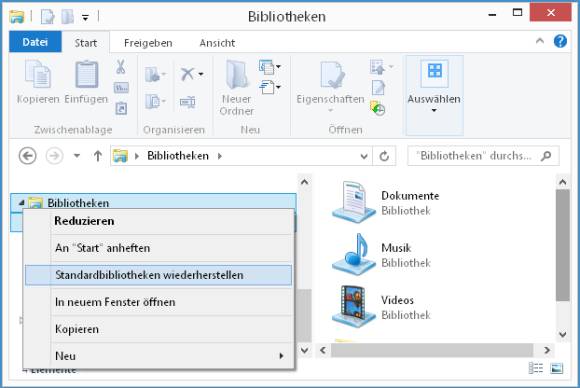The width and height of the screenshot is (580, 388).
Task: Collapse the Bibliotheken tree node
Action: click(x=21, y=203)
